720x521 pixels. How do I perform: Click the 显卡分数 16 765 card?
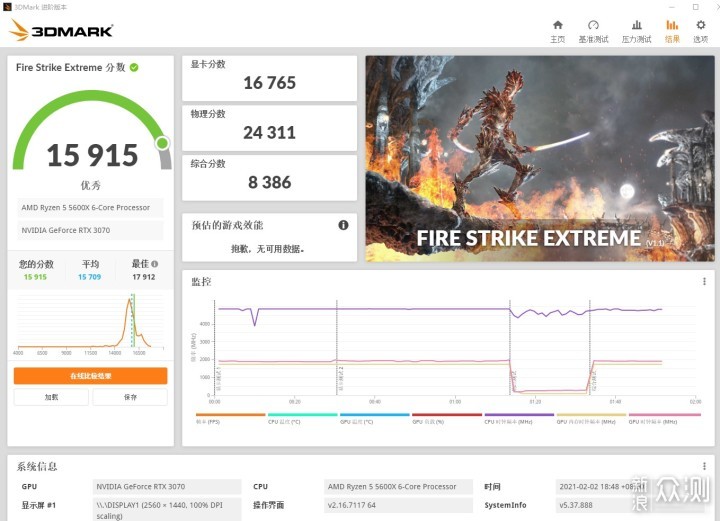tap(270, 78)
